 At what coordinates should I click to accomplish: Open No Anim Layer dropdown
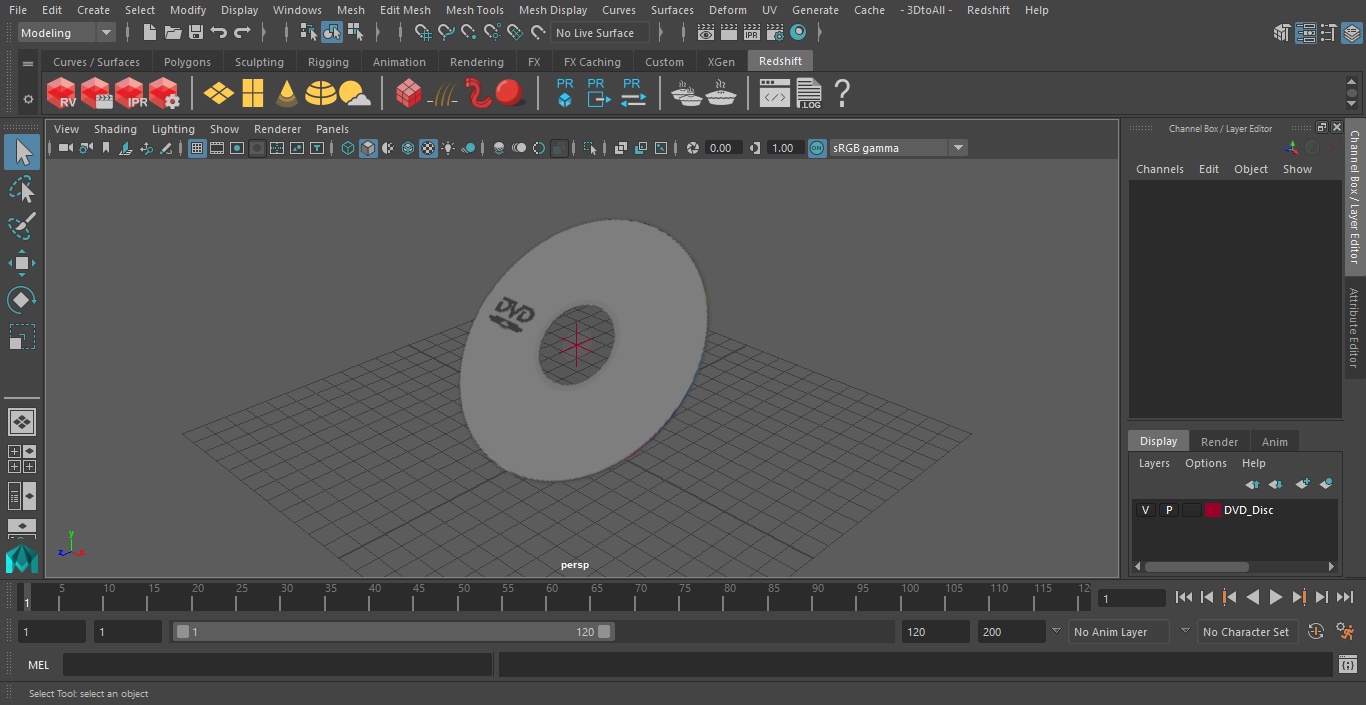click(x=1119, y=632)
